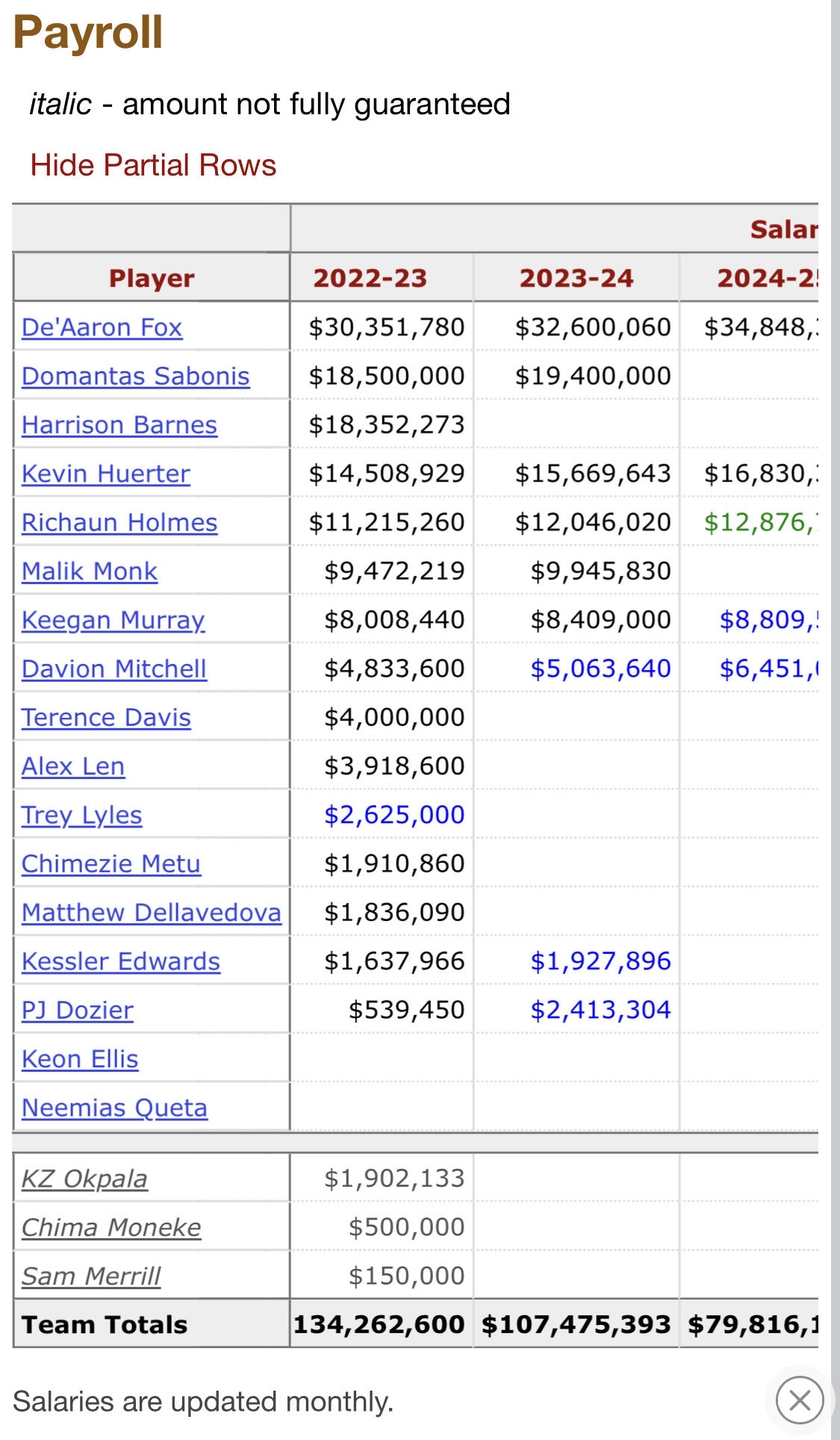Click Trey Lyles $2,625,000 salary cell
840x1440 pixels.
(393, 814)
